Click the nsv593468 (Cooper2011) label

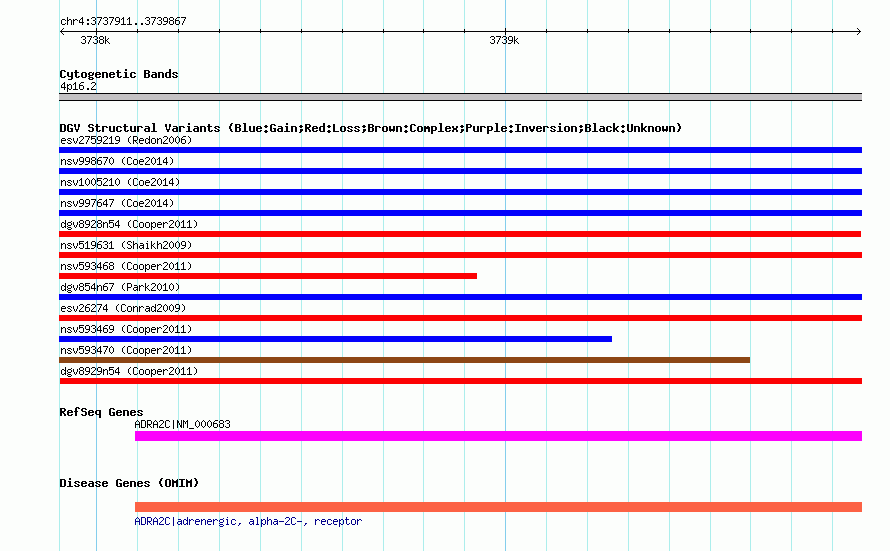[x=126, y=266]
